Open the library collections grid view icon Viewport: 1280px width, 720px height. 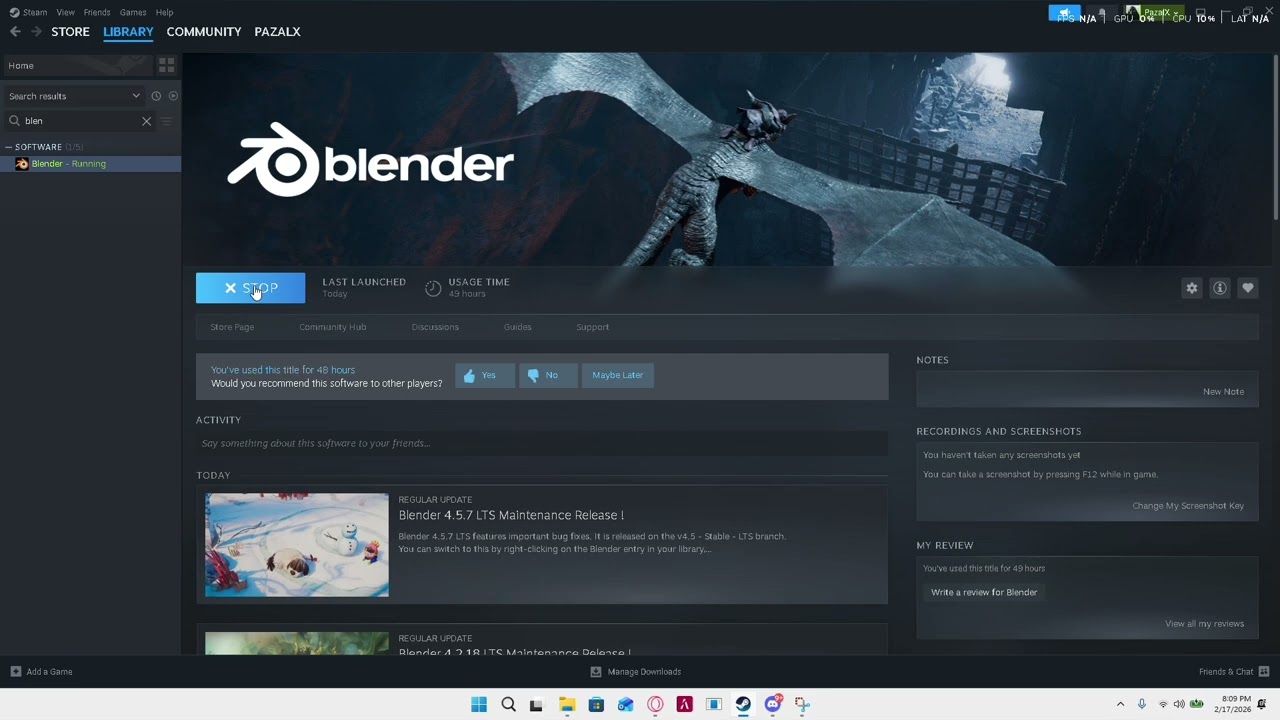[x=166, y=65]
